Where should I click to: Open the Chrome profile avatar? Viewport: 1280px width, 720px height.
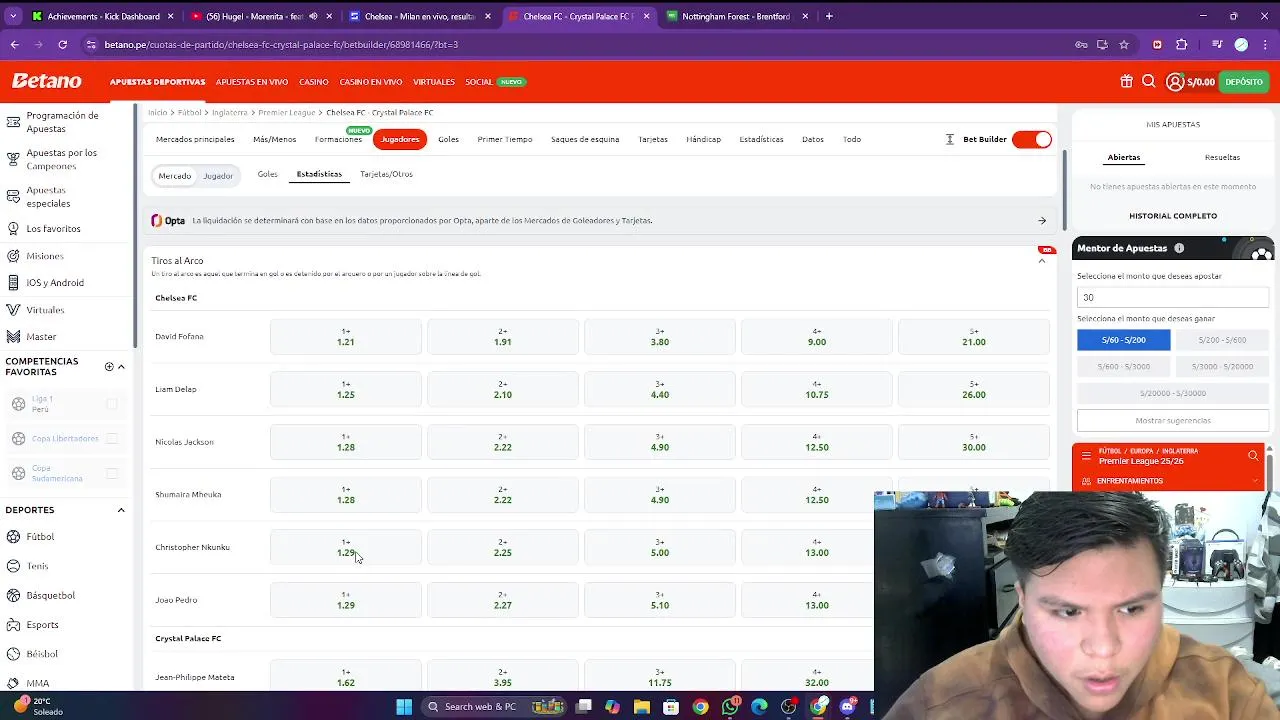click(x=1241, y=44)
